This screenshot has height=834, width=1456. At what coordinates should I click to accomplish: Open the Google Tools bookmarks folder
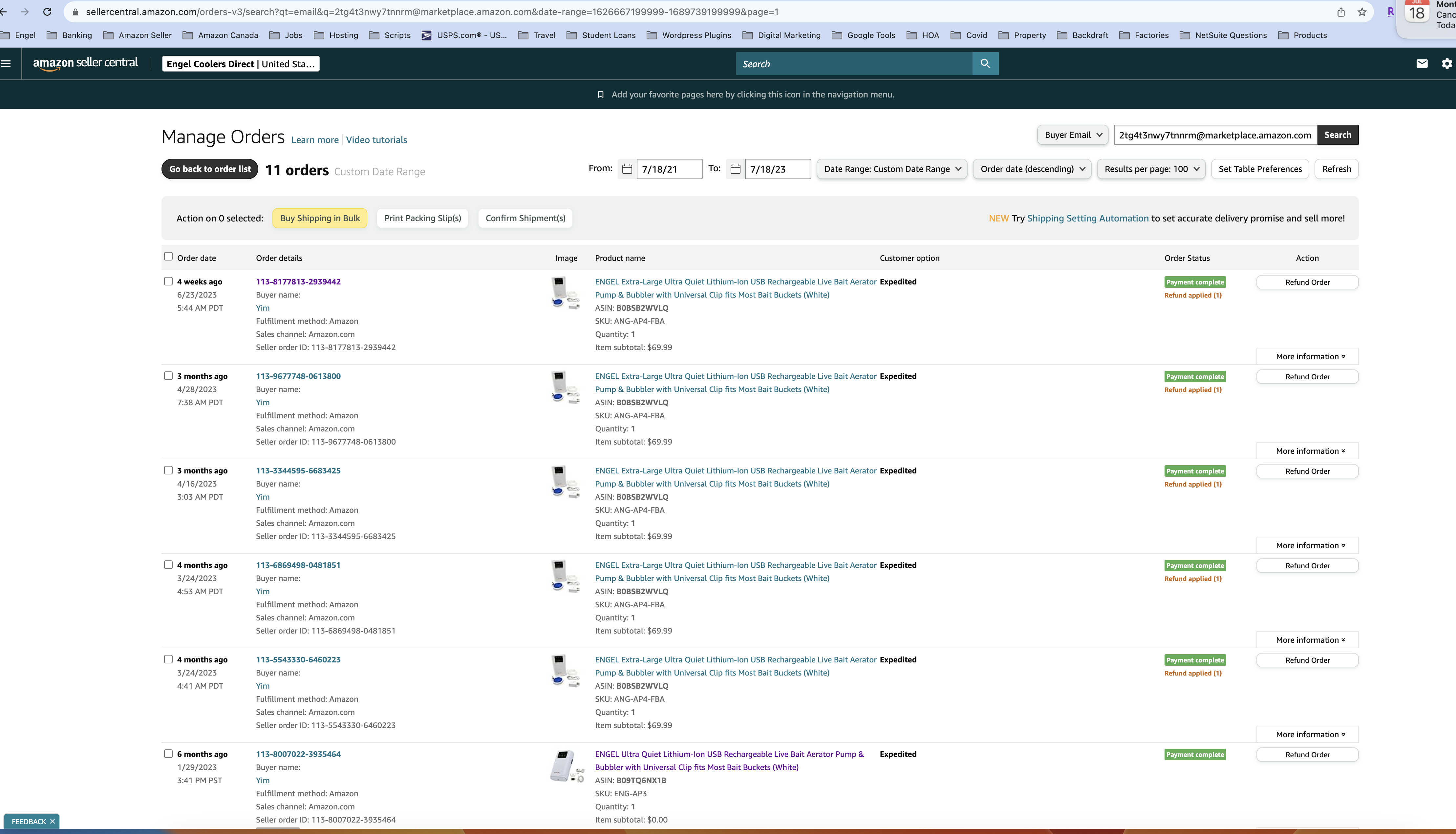tap(864, 35)
